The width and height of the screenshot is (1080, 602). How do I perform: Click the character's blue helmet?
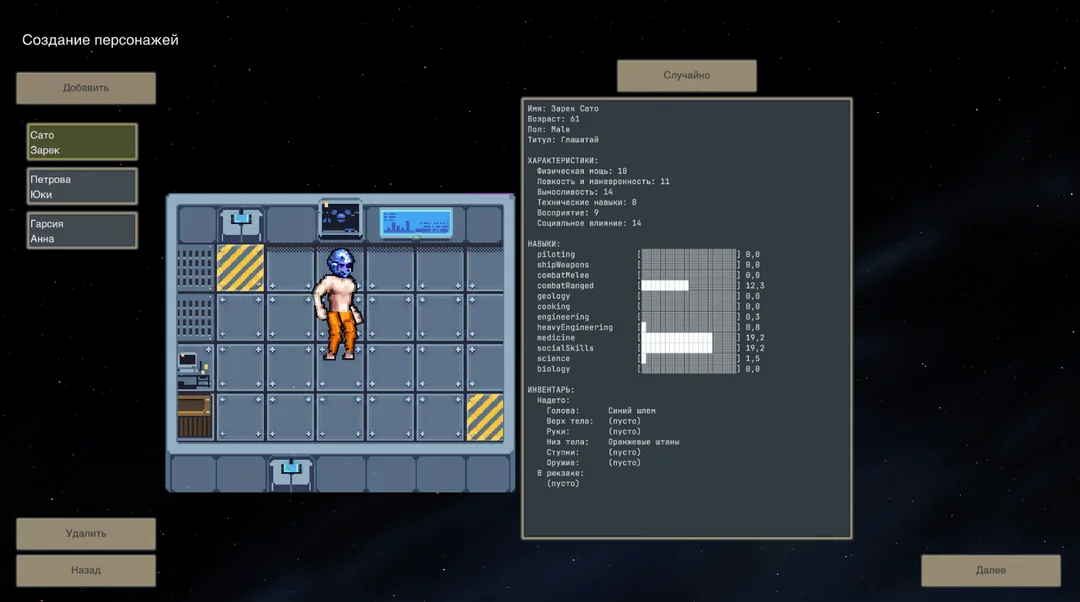tap(339, 264)
